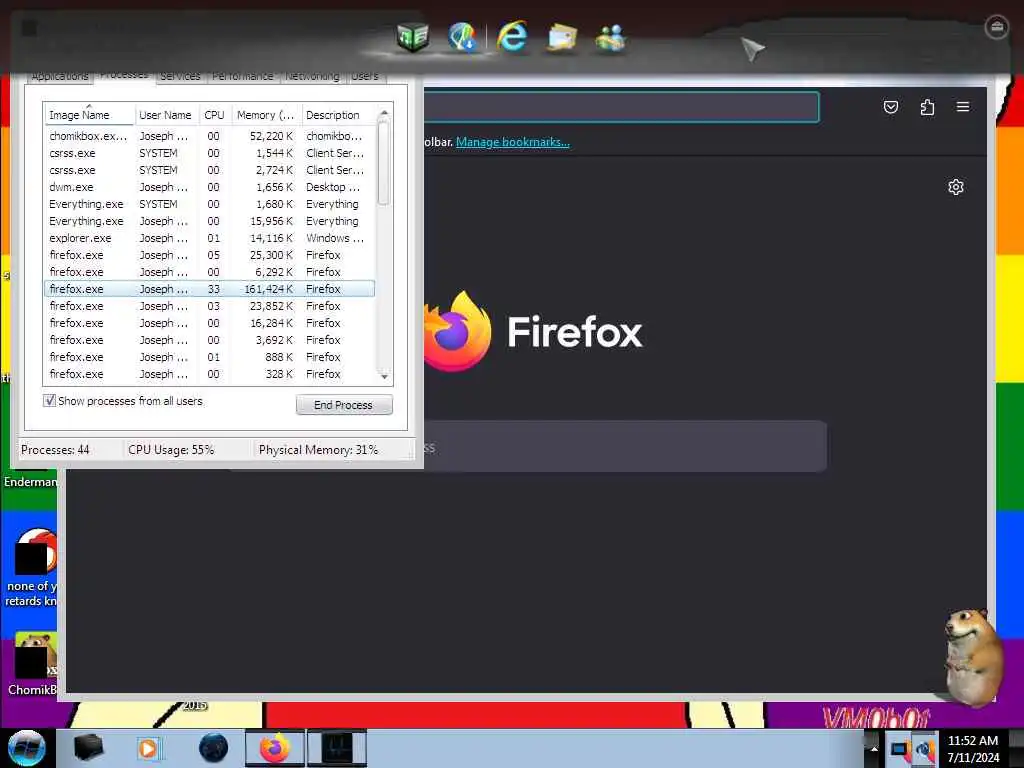The width and height of the screenshot is (1024, 768).
Task: Click the network tray icon
Action: [x=925, y=749]
